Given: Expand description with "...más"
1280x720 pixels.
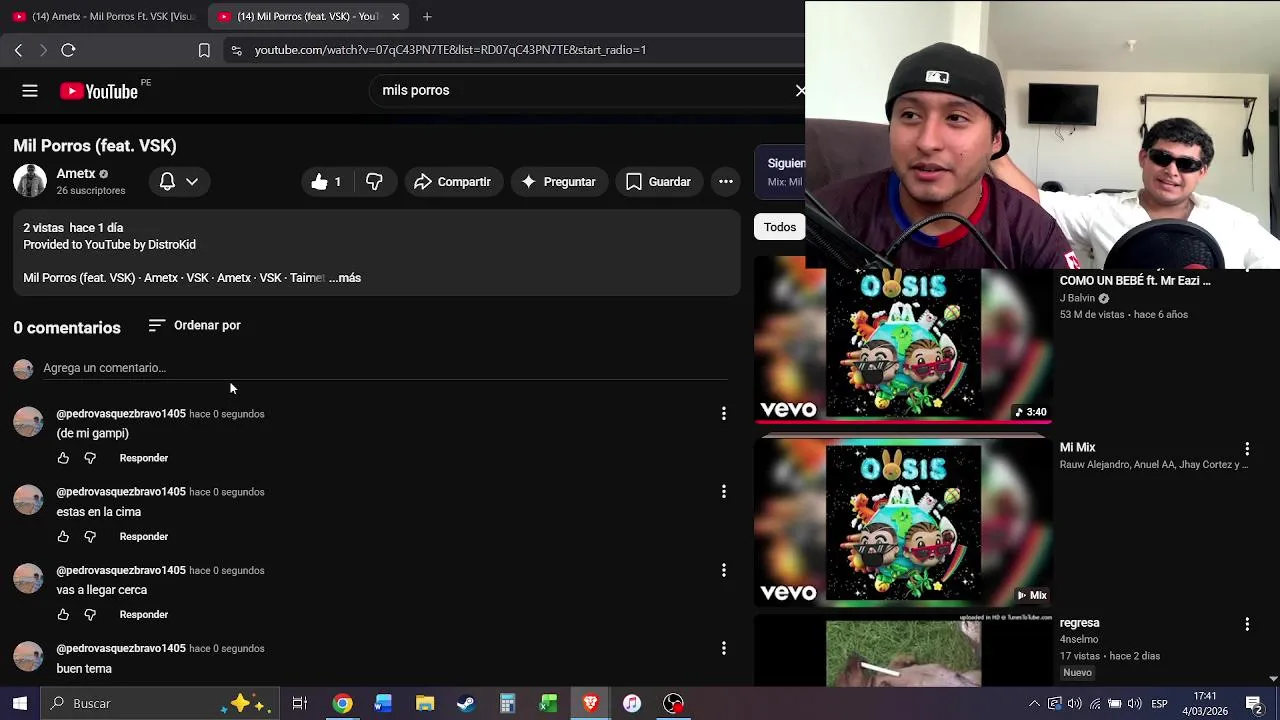Looking at the screenshot, I should (x=345, y=278).
